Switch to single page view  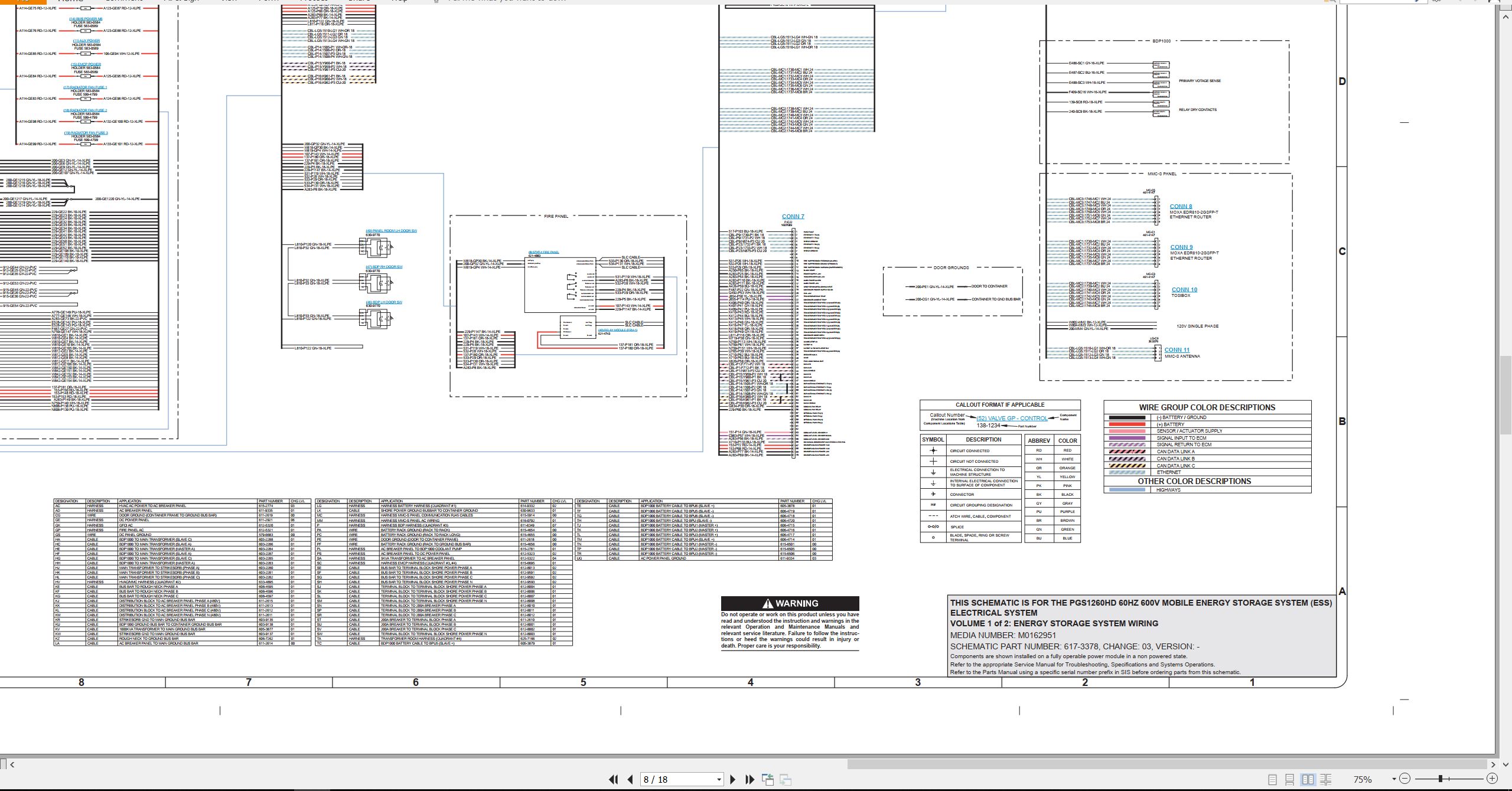[1273, 779]
